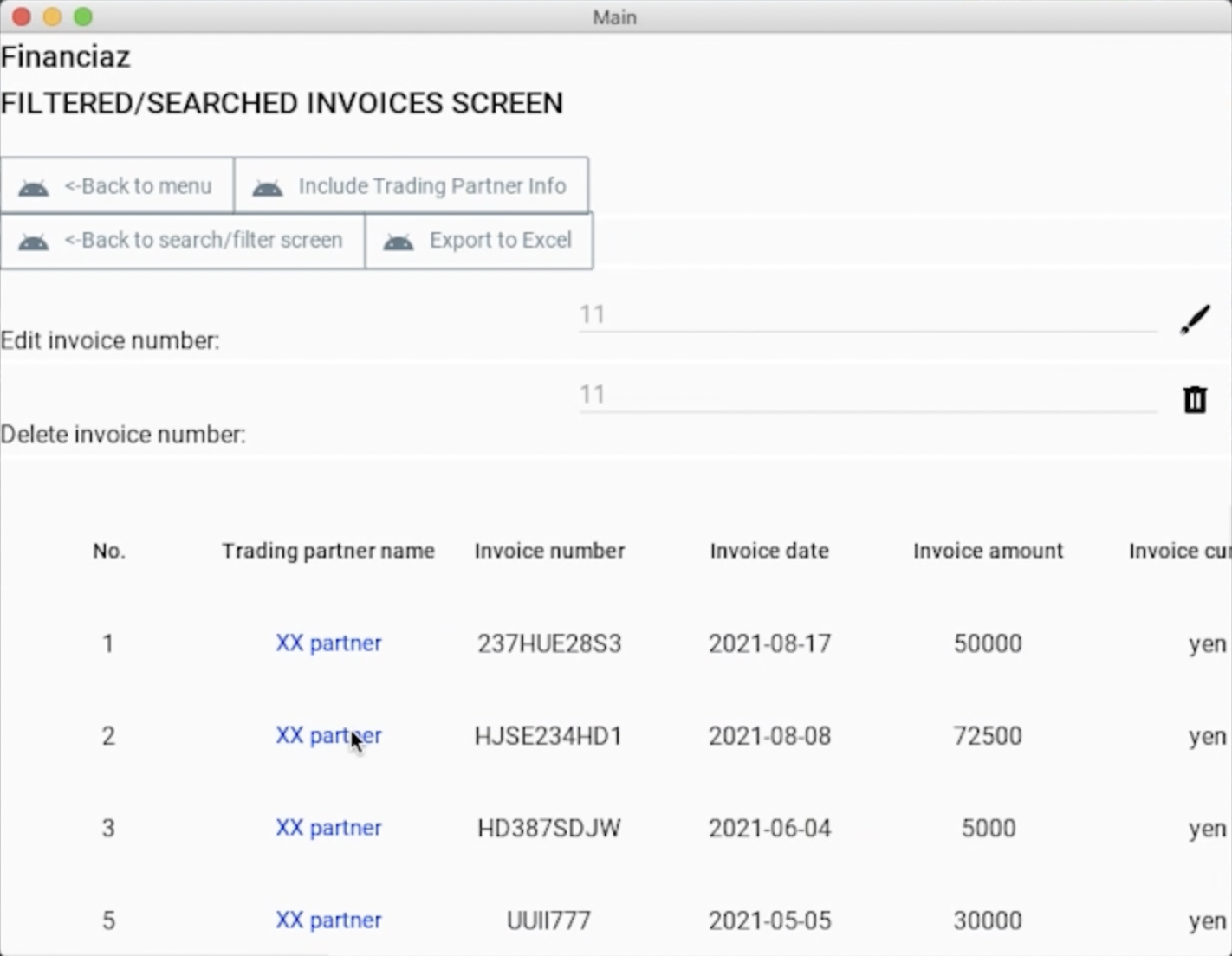Click Android icon on Back to menu

[34, 187]
